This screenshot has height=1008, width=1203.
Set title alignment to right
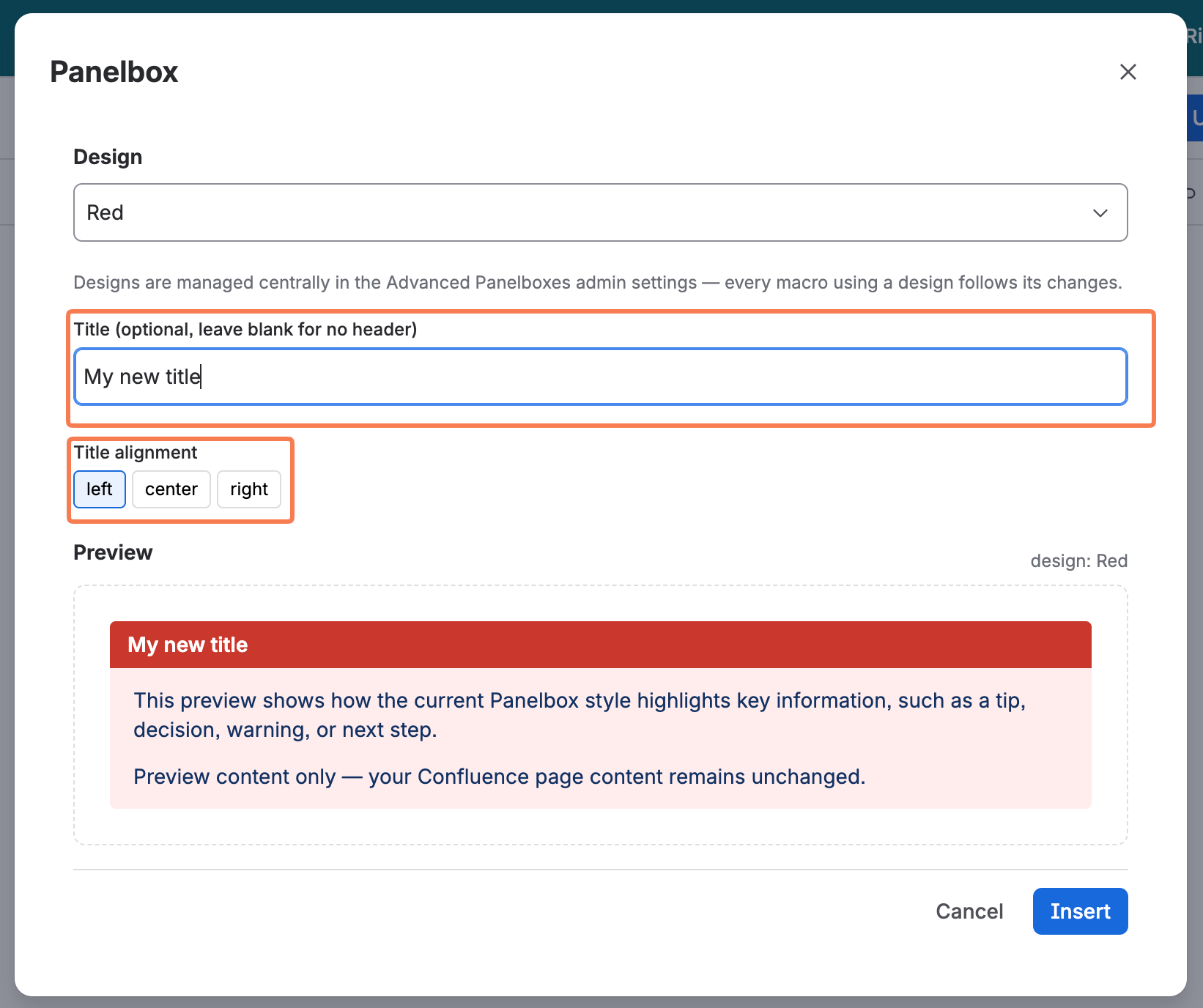click(249, 489)
